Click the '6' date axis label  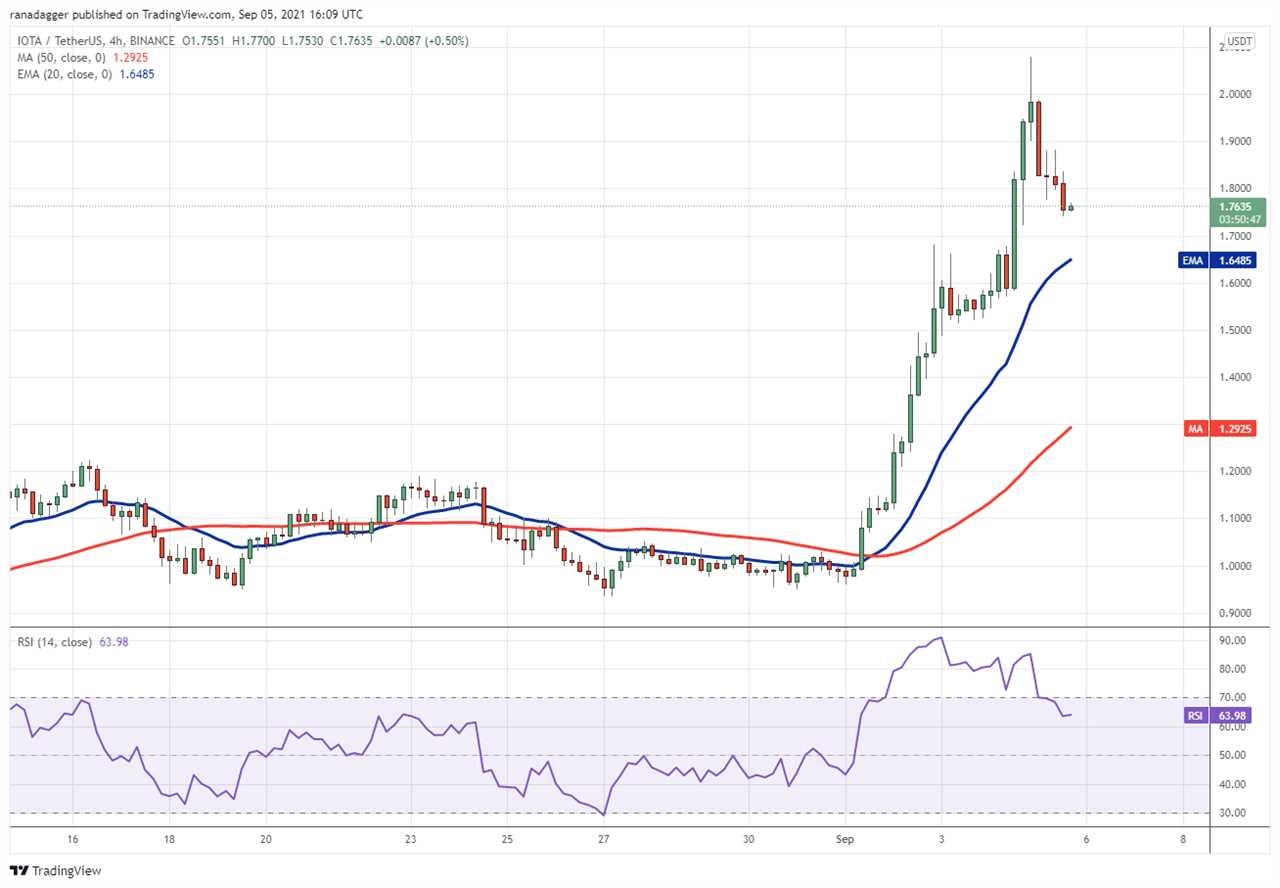[x=1086, y=841]
